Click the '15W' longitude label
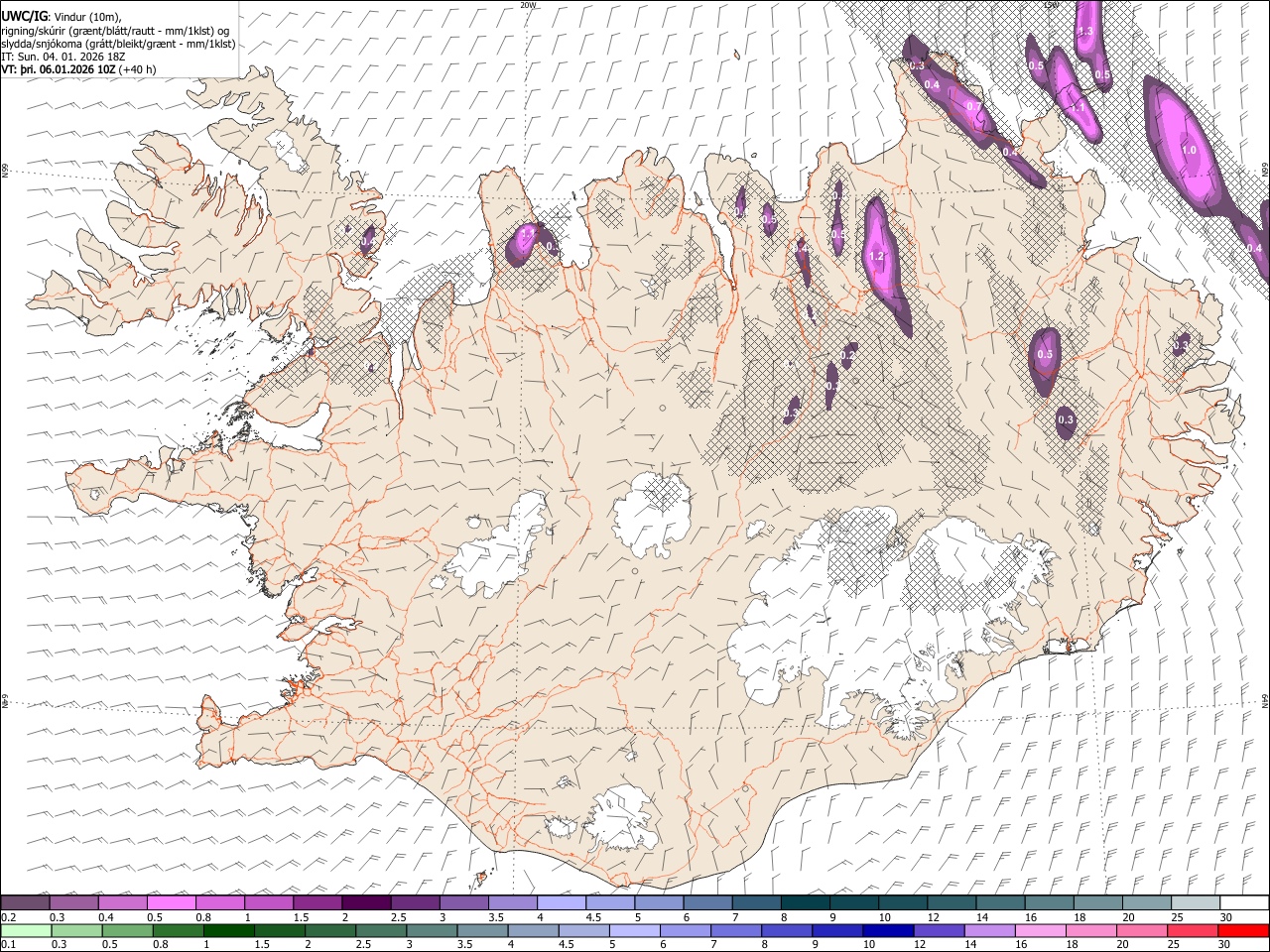The width and height of the screenshot is (1270, 952). tap(1051, 4)
